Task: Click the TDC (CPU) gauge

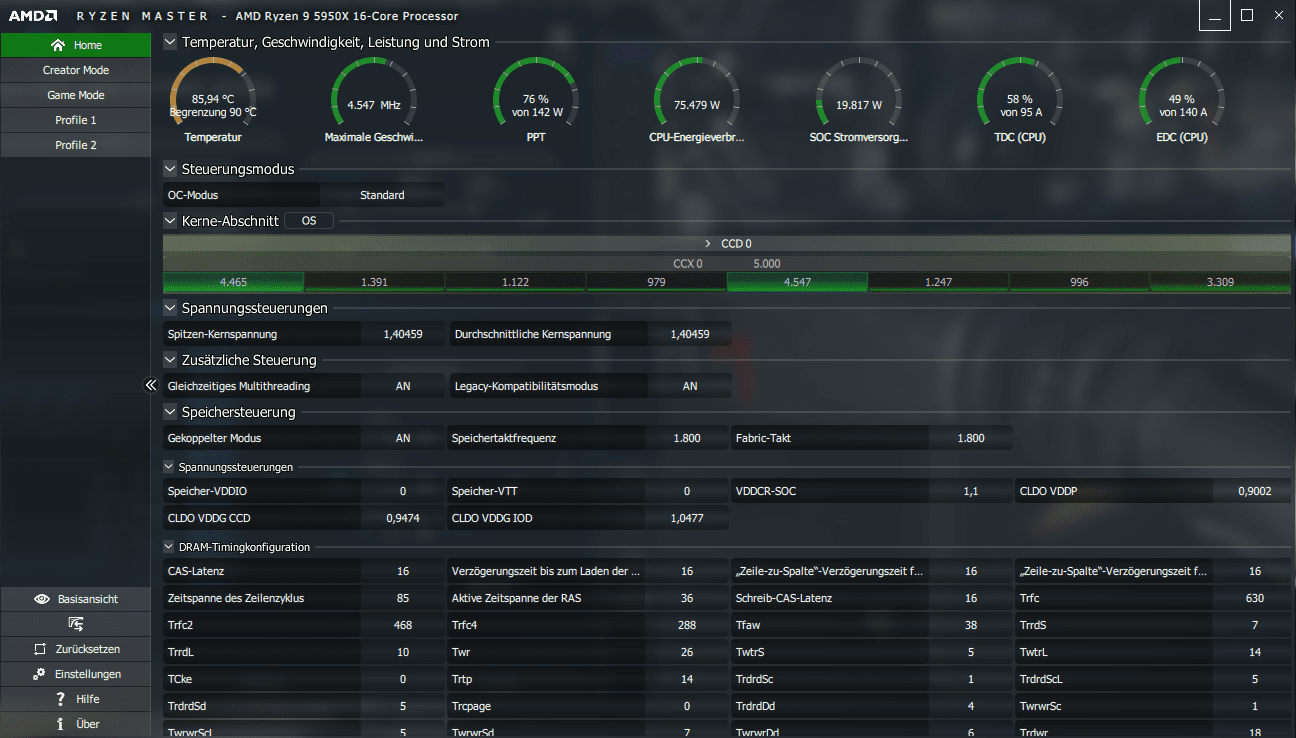Action: pyautogui.click(x=1020, y=100)
